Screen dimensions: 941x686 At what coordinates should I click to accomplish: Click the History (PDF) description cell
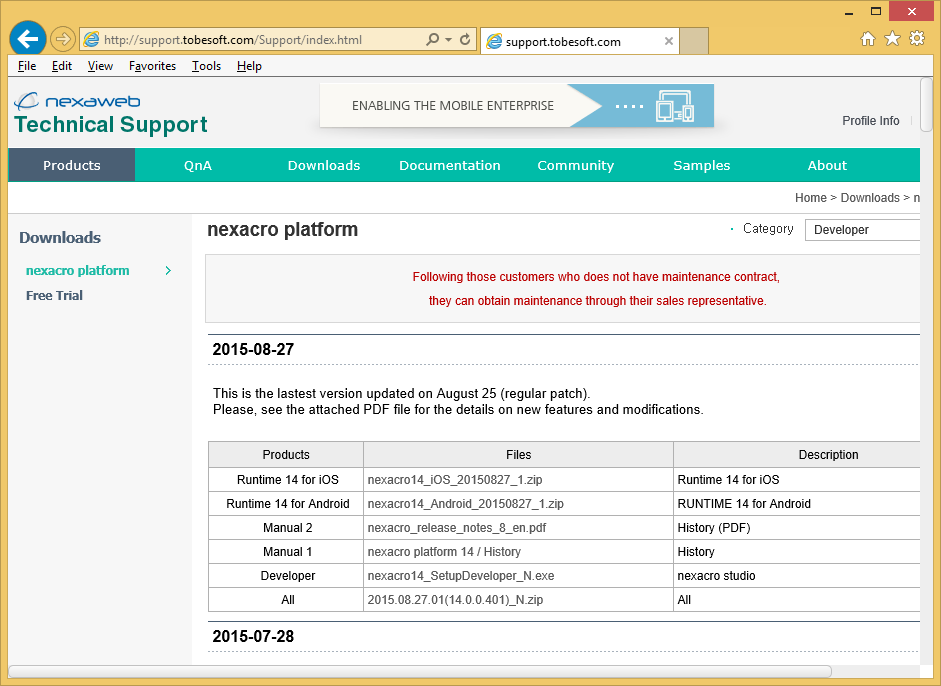(x=797, y=528)
